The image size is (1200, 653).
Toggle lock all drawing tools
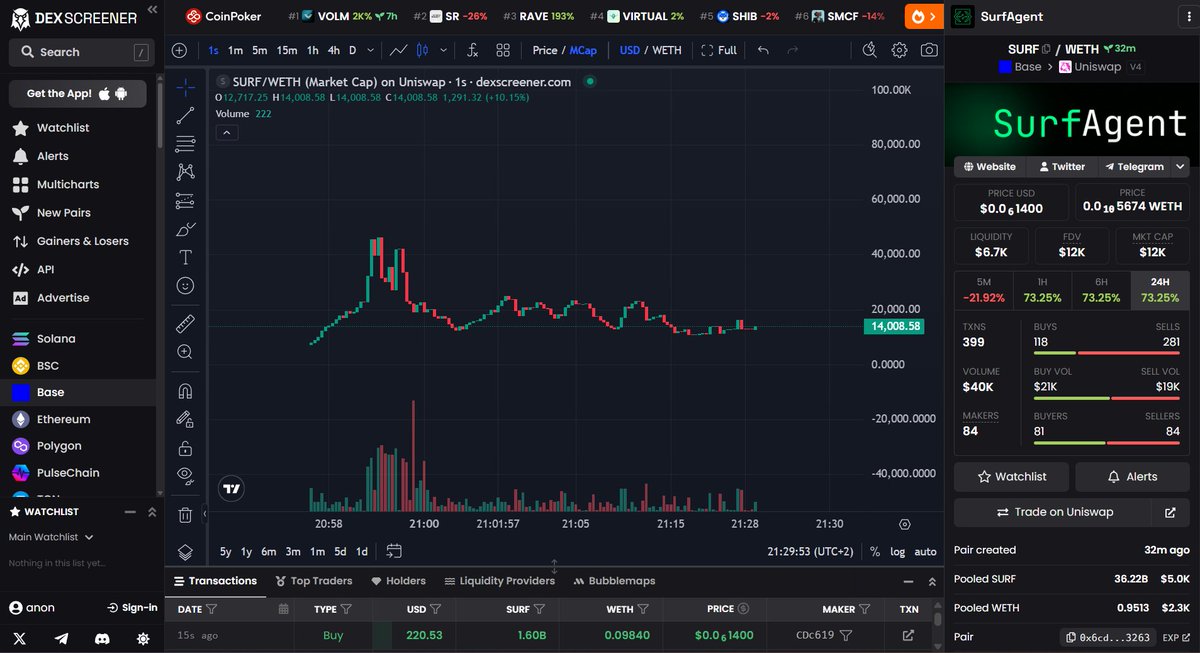pos(185,447)
